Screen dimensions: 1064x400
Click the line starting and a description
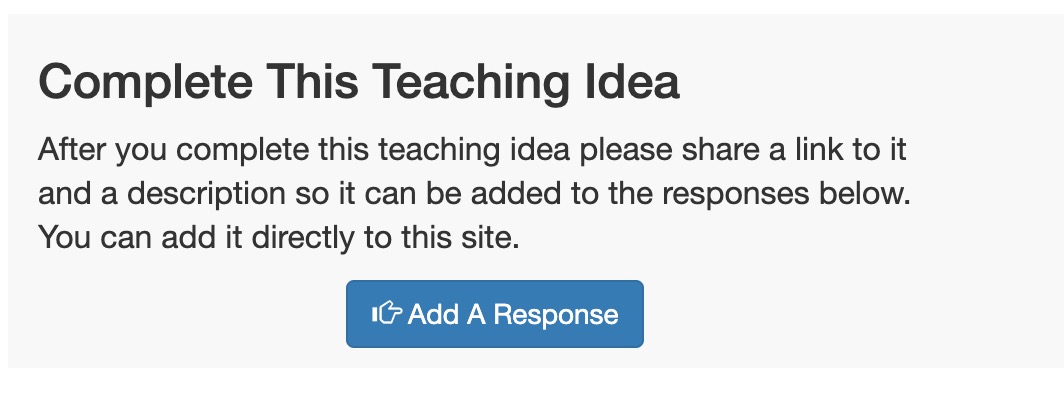[474, 194]
